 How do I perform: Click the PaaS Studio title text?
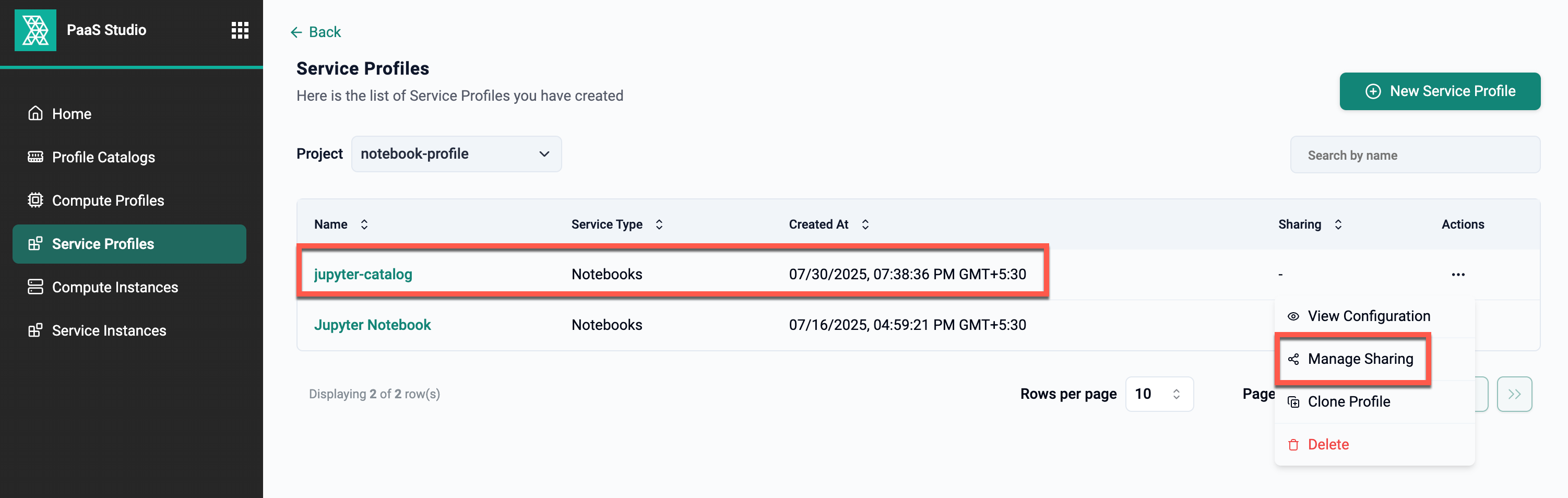pos(106,30)
